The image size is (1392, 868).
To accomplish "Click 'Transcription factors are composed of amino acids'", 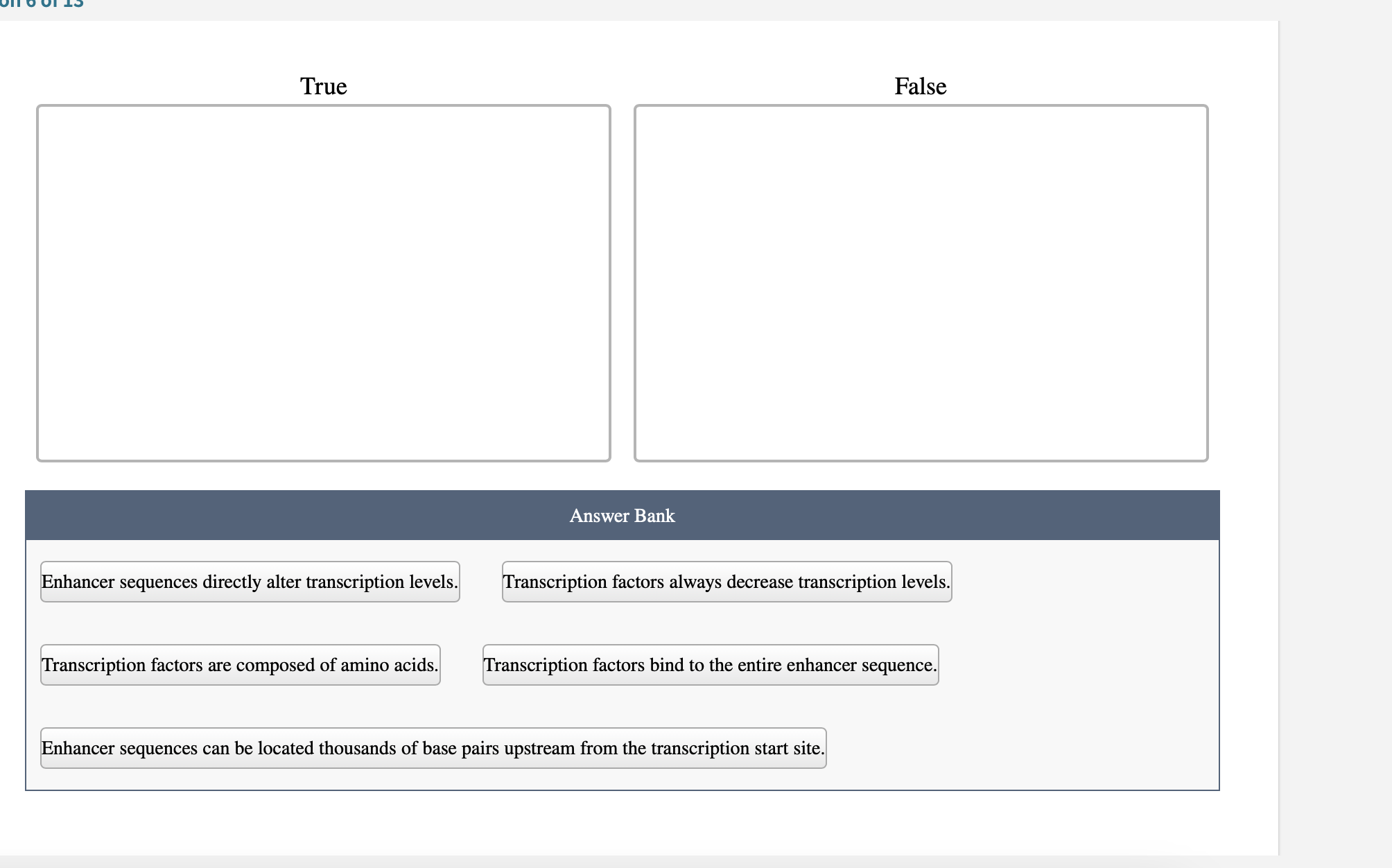I will (x=240, y=665).
